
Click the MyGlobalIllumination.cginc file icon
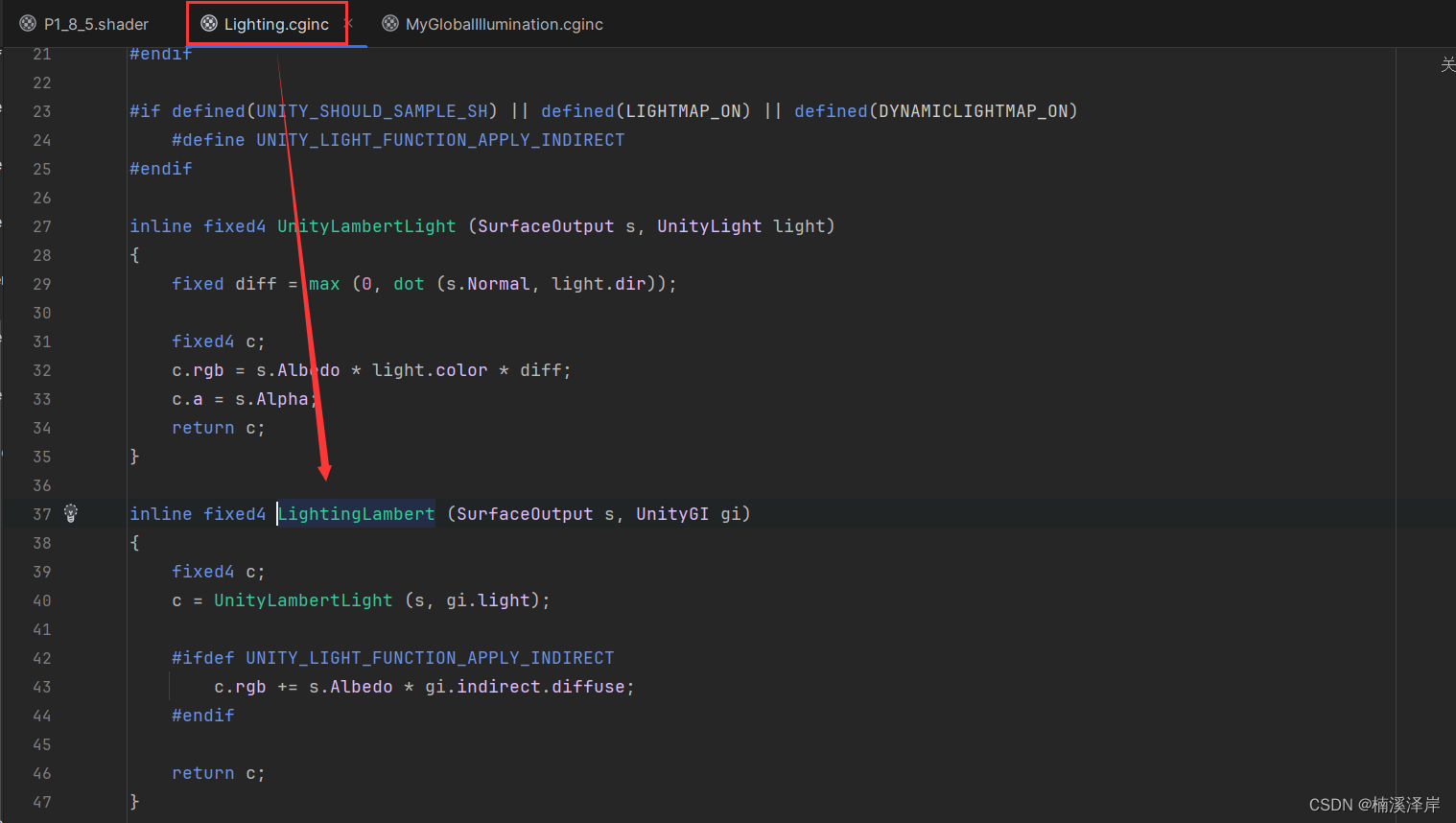(389, 24)
